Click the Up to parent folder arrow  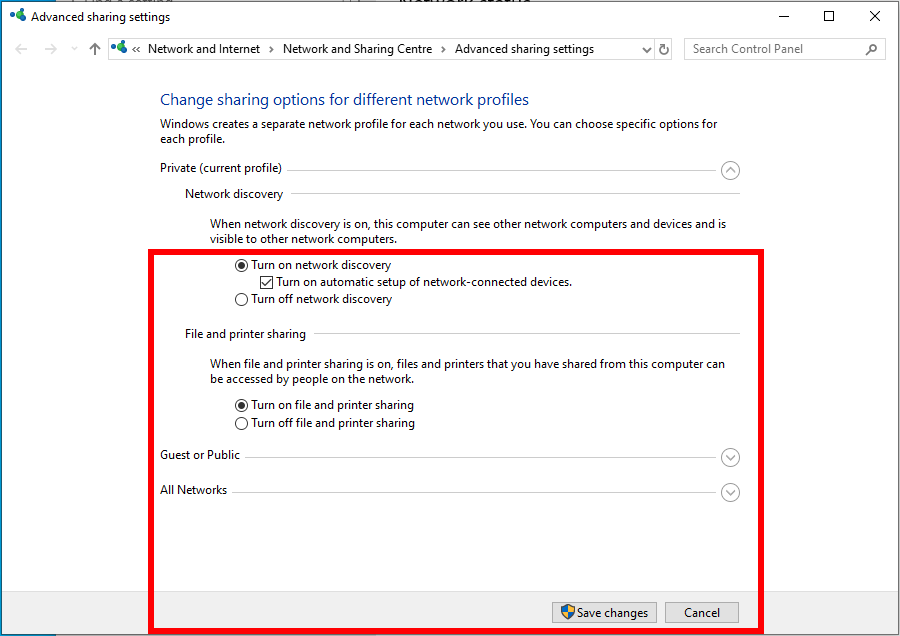(94, 49)
